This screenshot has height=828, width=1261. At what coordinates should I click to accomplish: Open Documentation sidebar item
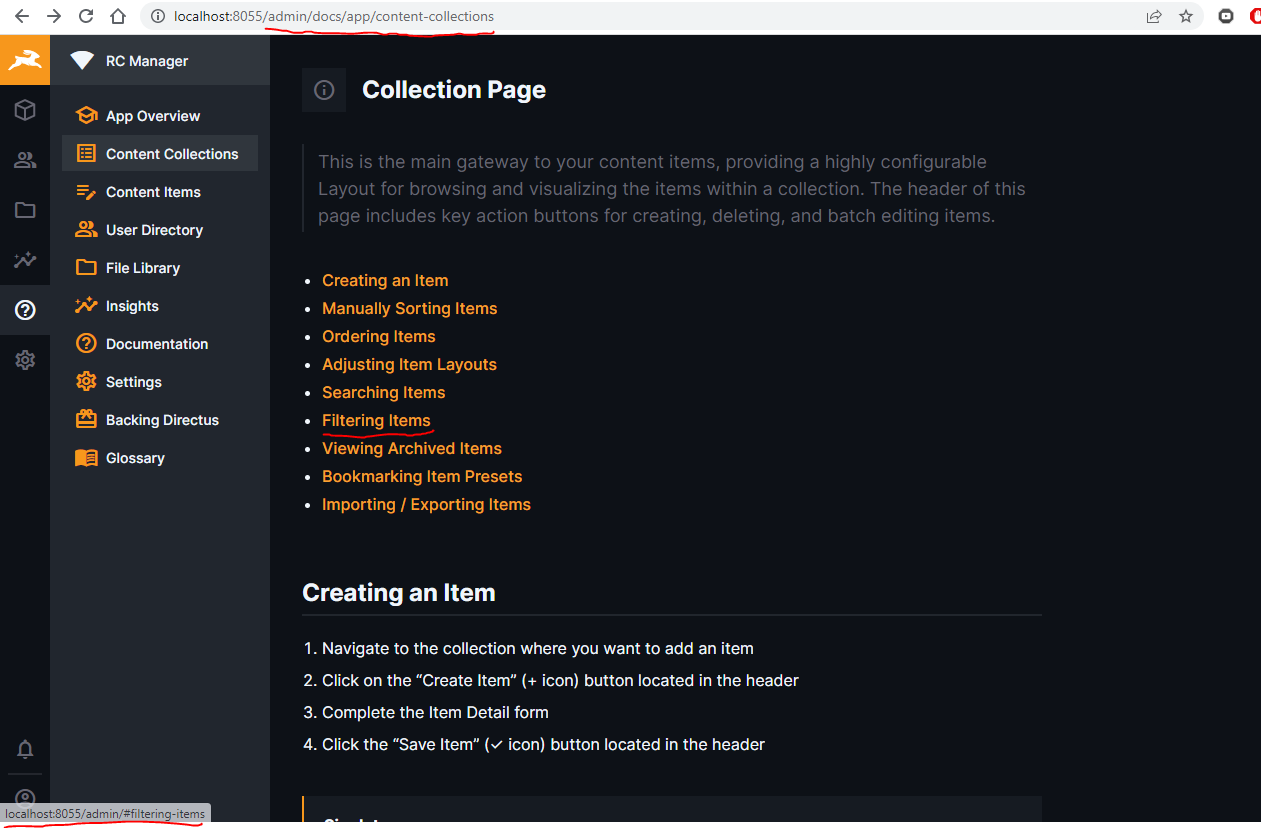[x=160, y=344]
